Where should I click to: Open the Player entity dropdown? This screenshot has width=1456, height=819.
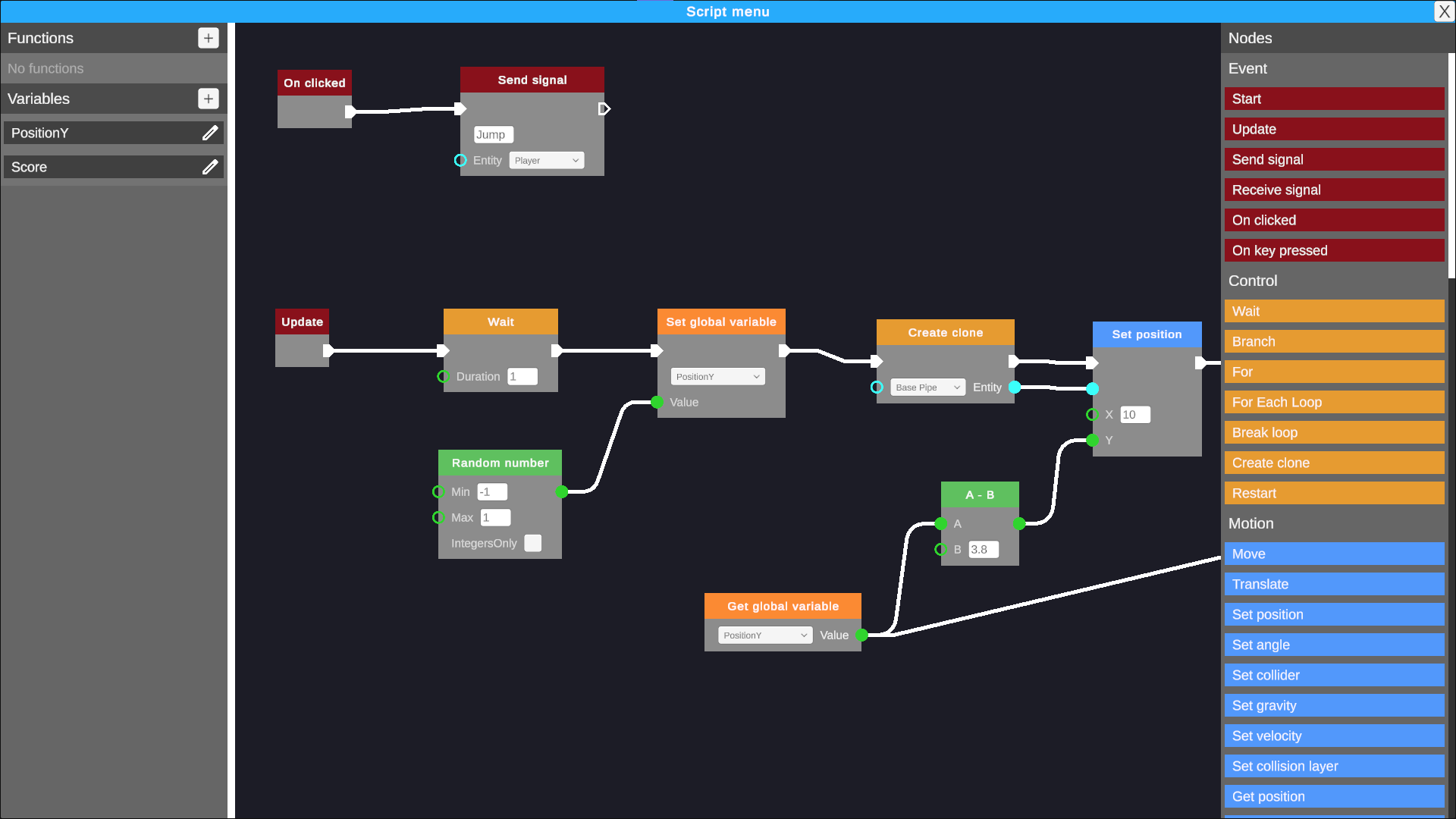[x=546, y=161]
